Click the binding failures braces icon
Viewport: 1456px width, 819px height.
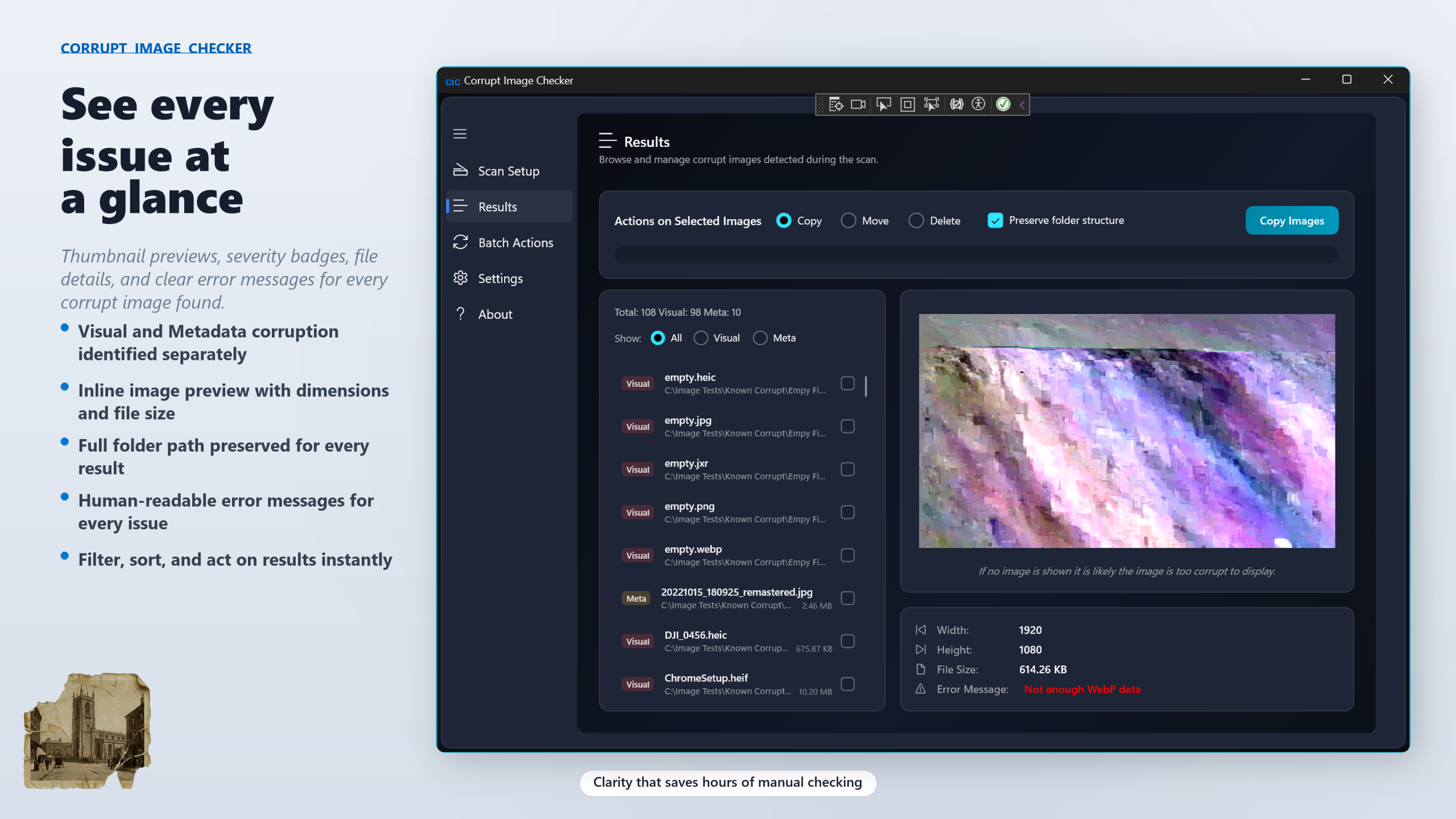click(x=957, y=104)
